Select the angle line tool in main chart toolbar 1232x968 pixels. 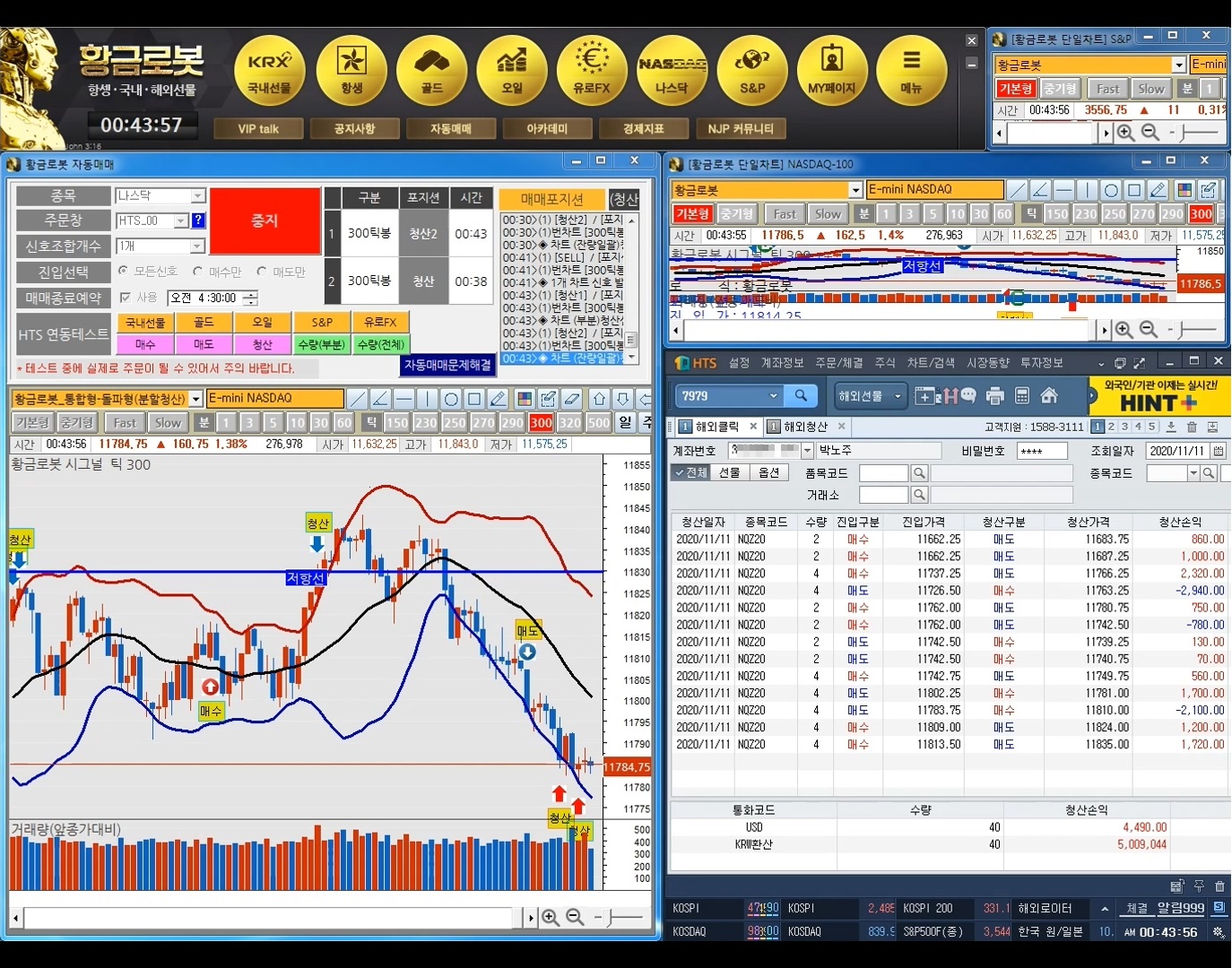pos(380,399)
